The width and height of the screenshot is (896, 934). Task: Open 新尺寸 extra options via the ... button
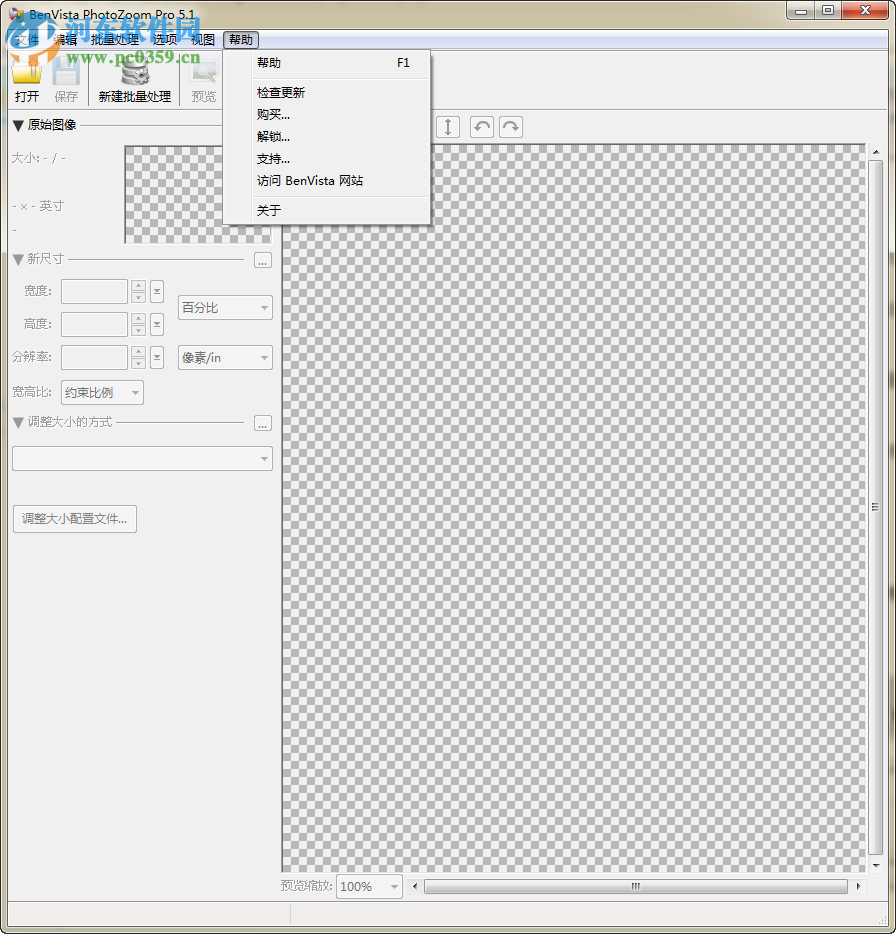262,260
